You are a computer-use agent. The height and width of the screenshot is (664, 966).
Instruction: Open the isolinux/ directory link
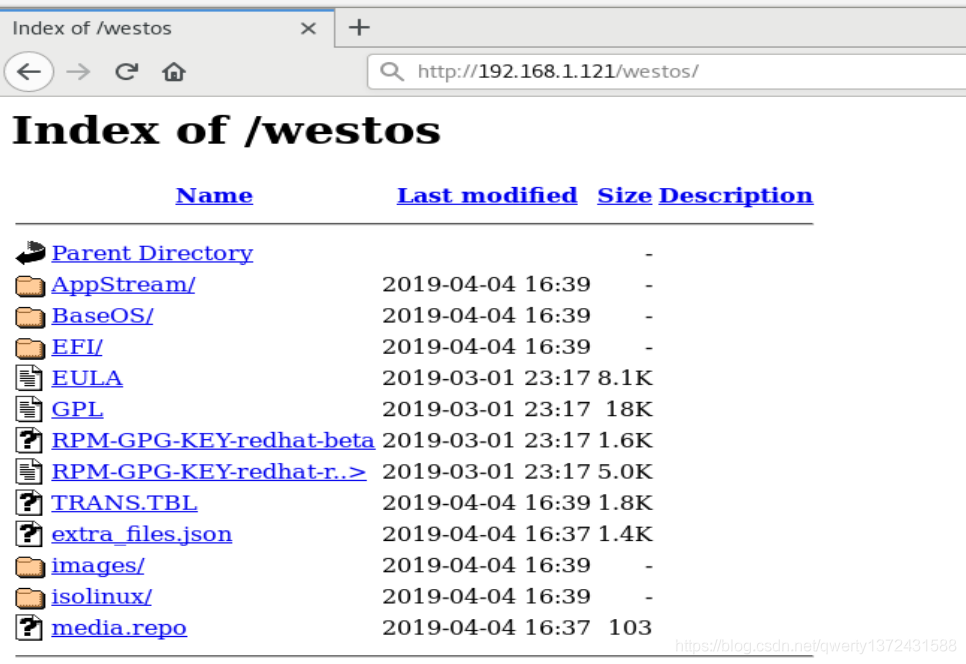(x=102, y=596)
